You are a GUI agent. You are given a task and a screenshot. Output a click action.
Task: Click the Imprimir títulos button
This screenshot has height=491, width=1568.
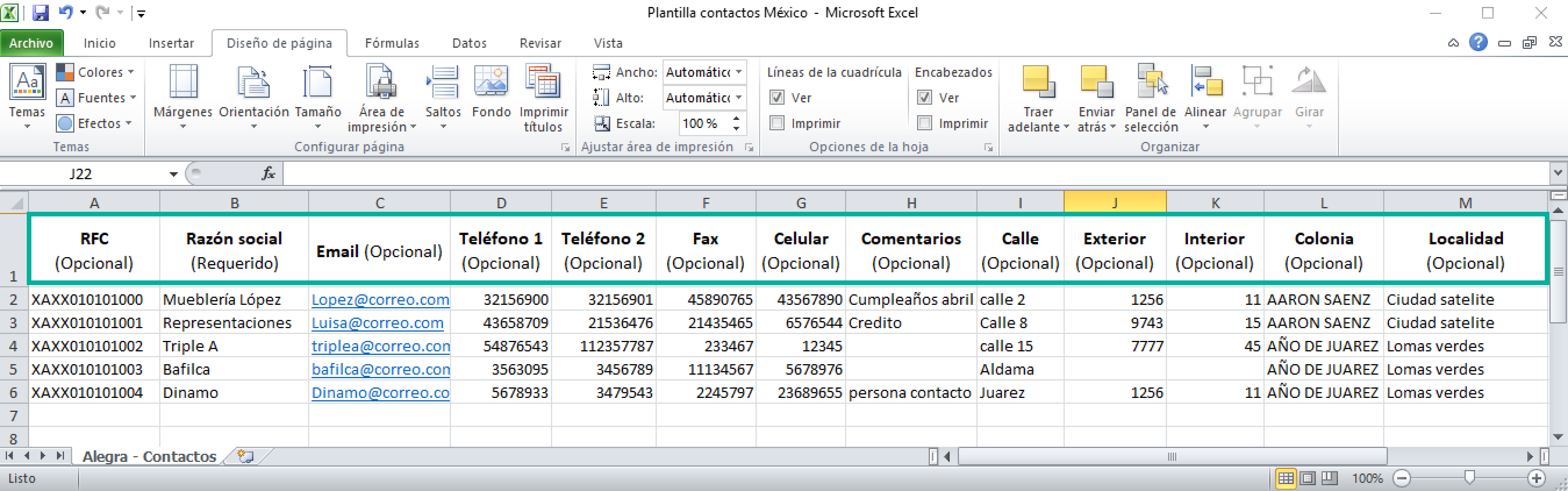click(x=544, y=97)
